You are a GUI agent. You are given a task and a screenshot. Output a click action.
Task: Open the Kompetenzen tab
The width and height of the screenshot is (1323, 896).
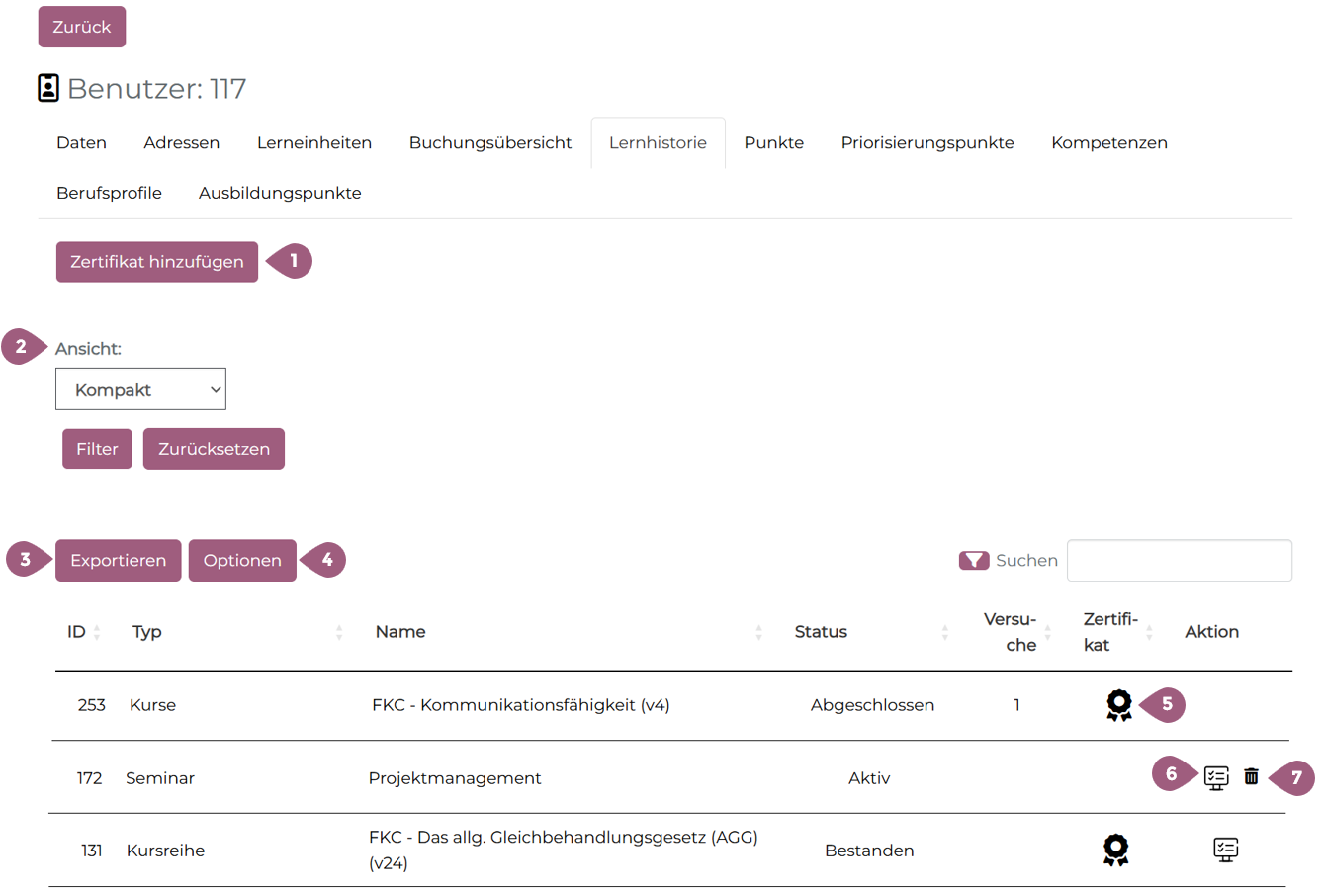coord(1108,143)
